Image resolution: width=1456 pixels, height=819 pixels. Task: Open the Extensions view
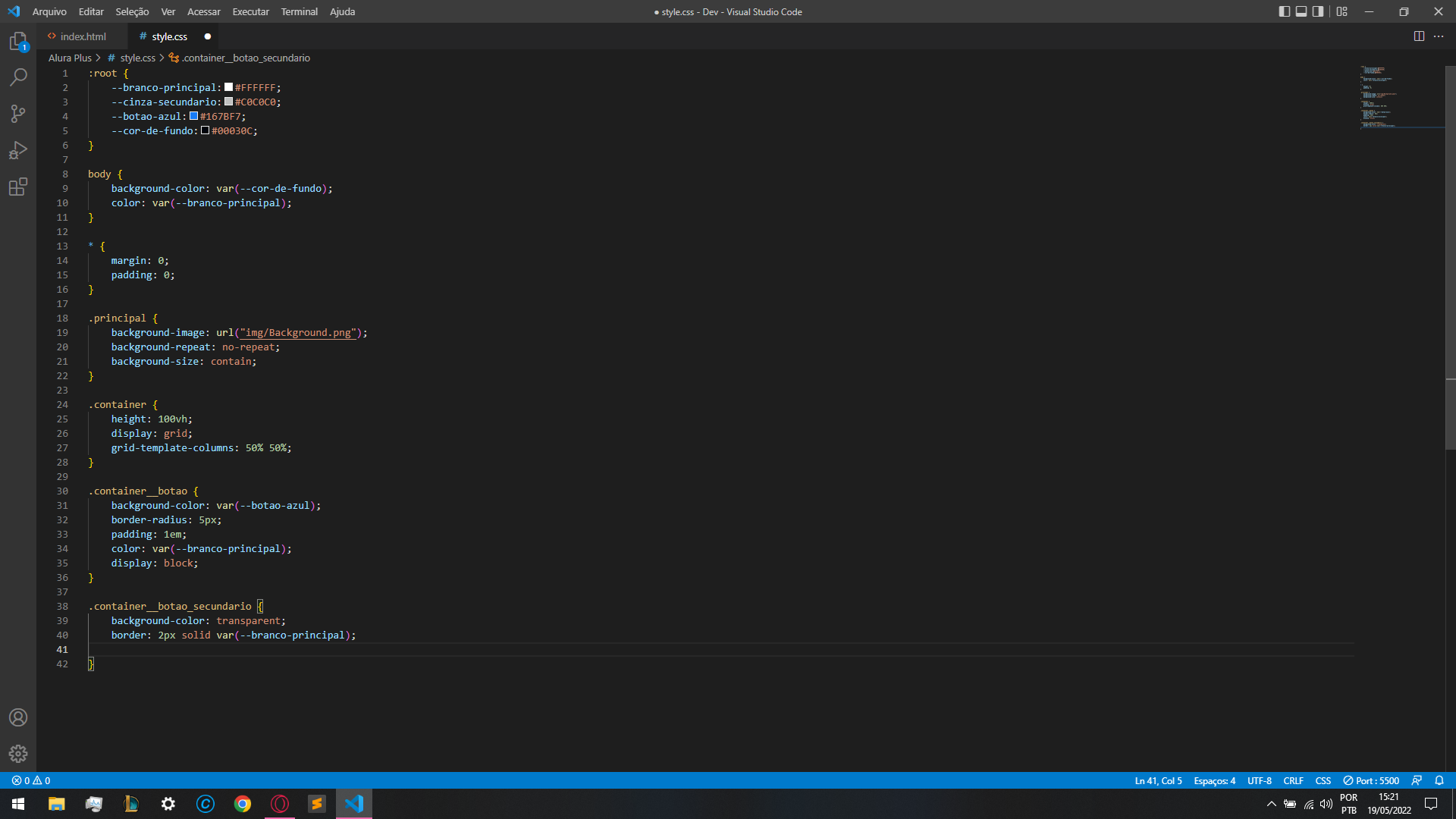point(18,187)
